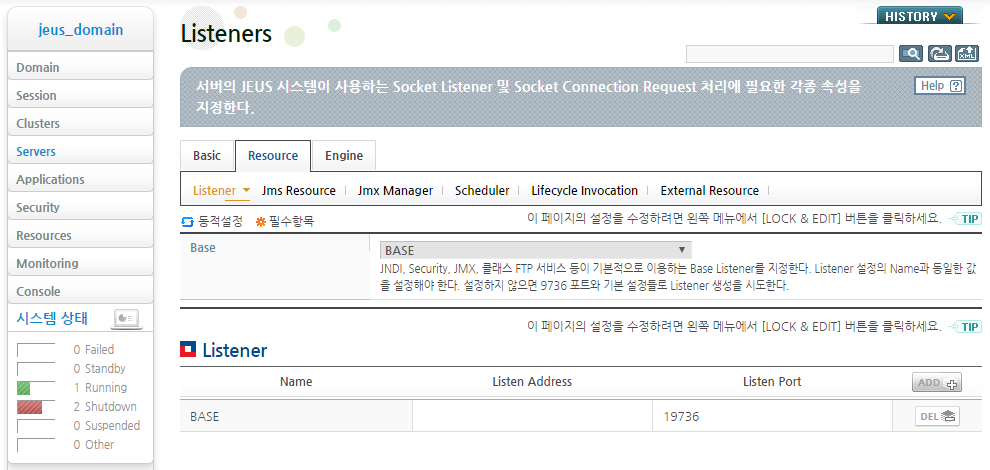Click the red-blue Listener section icon

(x=188, y=349)
